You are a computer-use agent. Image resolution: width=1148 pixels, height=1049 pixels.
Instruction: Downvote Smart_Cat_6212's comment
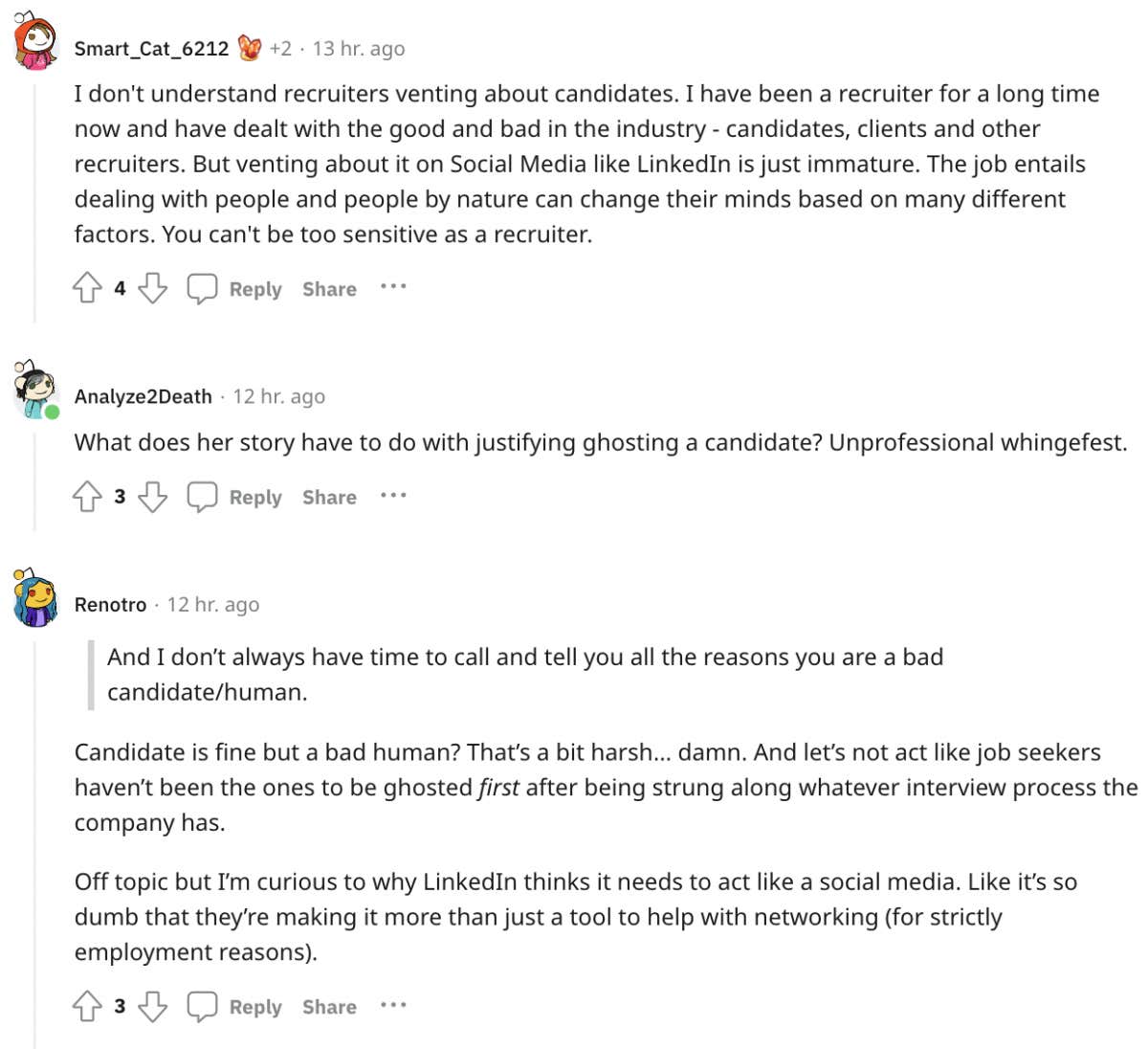[153, 288]
